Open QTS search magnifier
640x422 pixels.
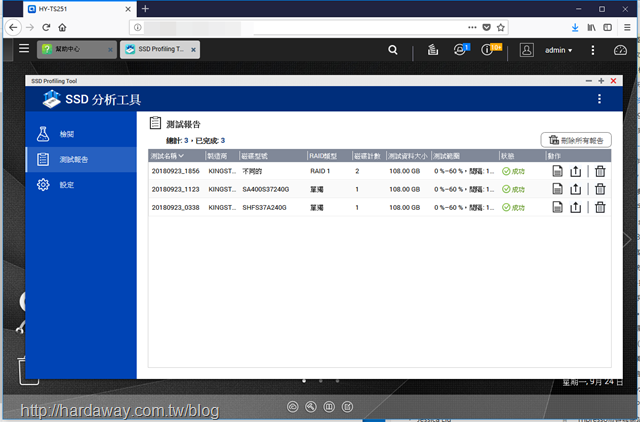(393, 50)
